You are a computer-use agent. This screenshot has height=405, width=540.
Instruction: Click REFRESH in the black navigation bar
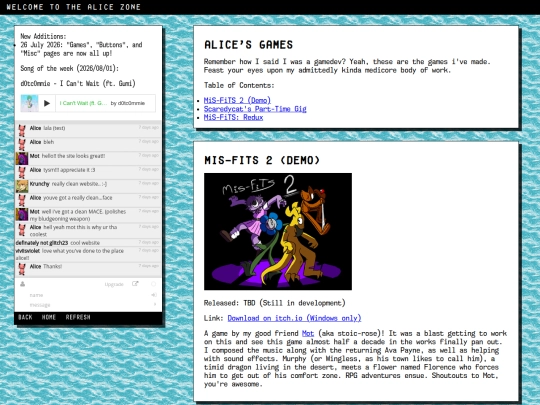pyautogui.click(x=78, y=317)
